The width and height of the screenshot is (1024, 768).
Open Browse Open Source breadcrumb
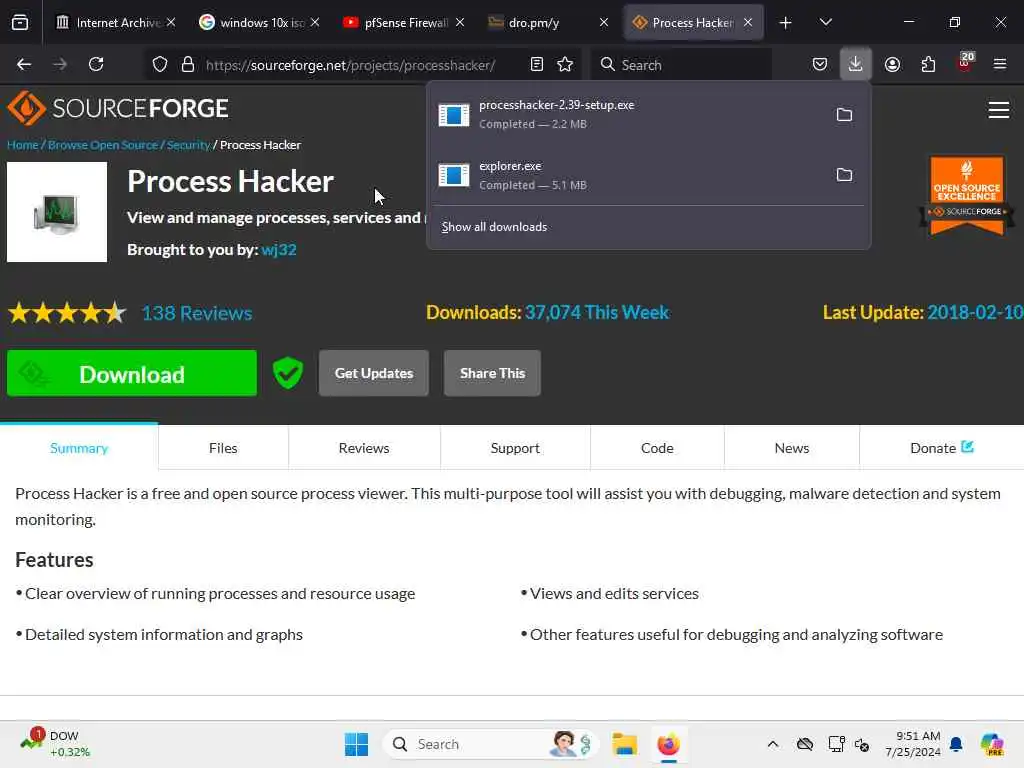[x=103, y=145]
